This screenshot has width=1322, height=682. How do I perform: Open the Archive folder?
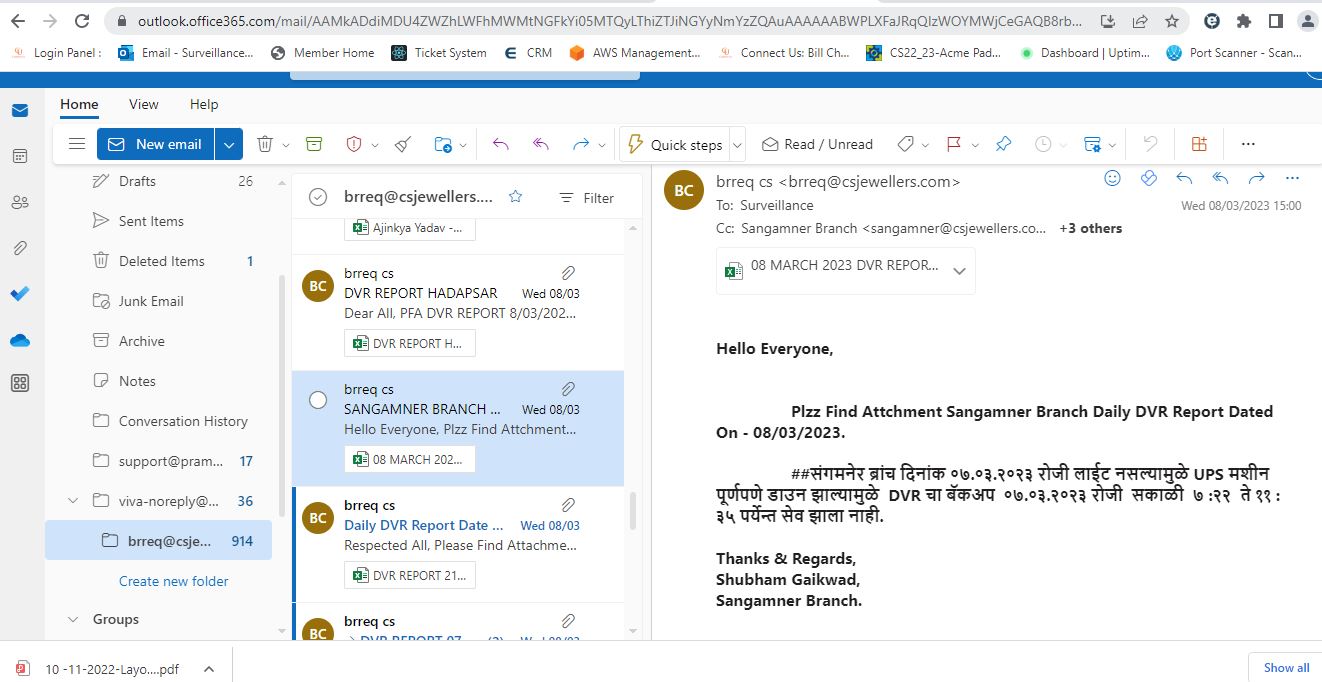coord(159,341)
